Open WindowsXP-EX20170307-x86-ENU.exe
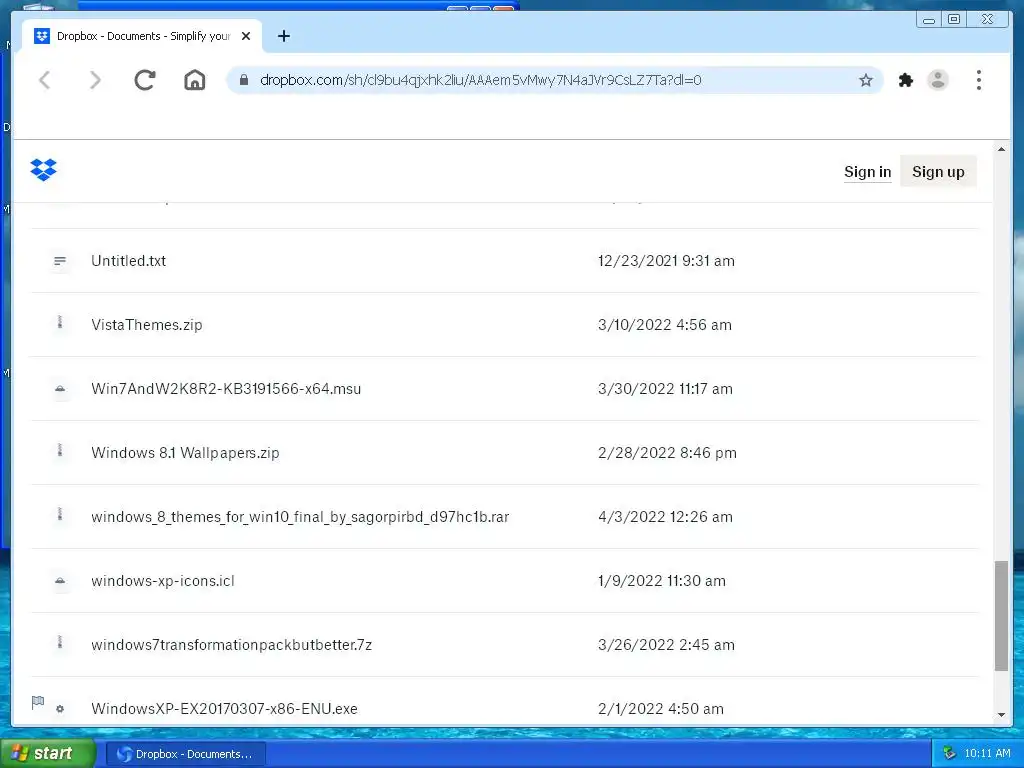 pos(225,709)
